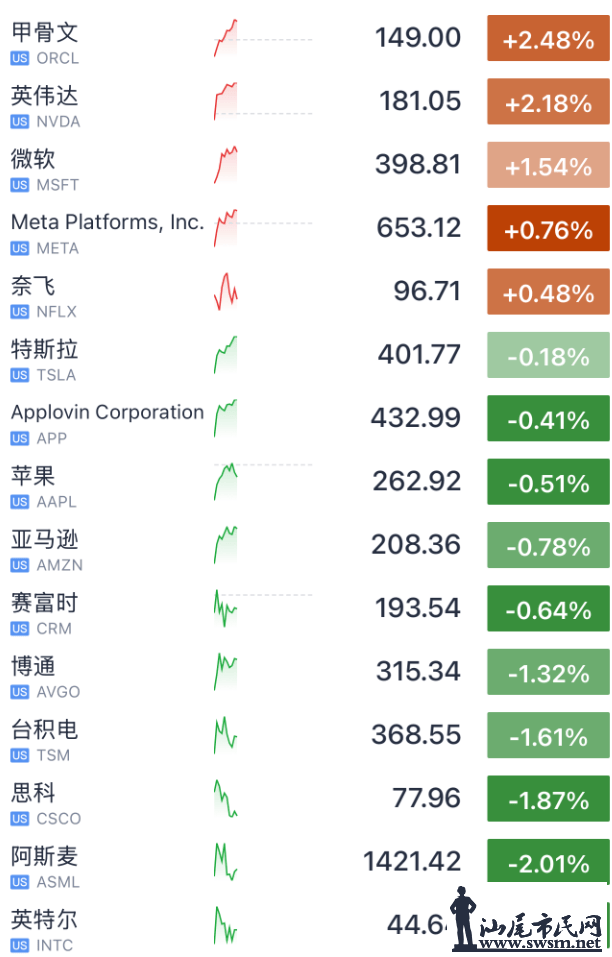Click the US badge next to ORCL

(20, 58)
